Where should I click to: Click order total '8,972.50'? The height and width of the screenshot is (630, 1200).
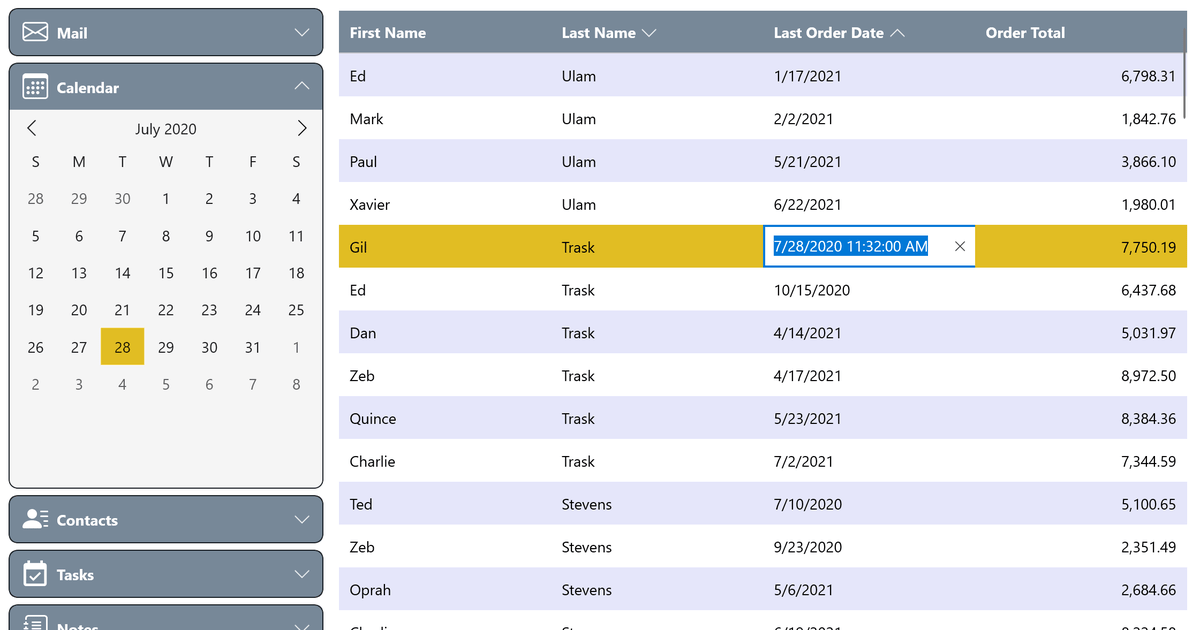click(1148, 376)
